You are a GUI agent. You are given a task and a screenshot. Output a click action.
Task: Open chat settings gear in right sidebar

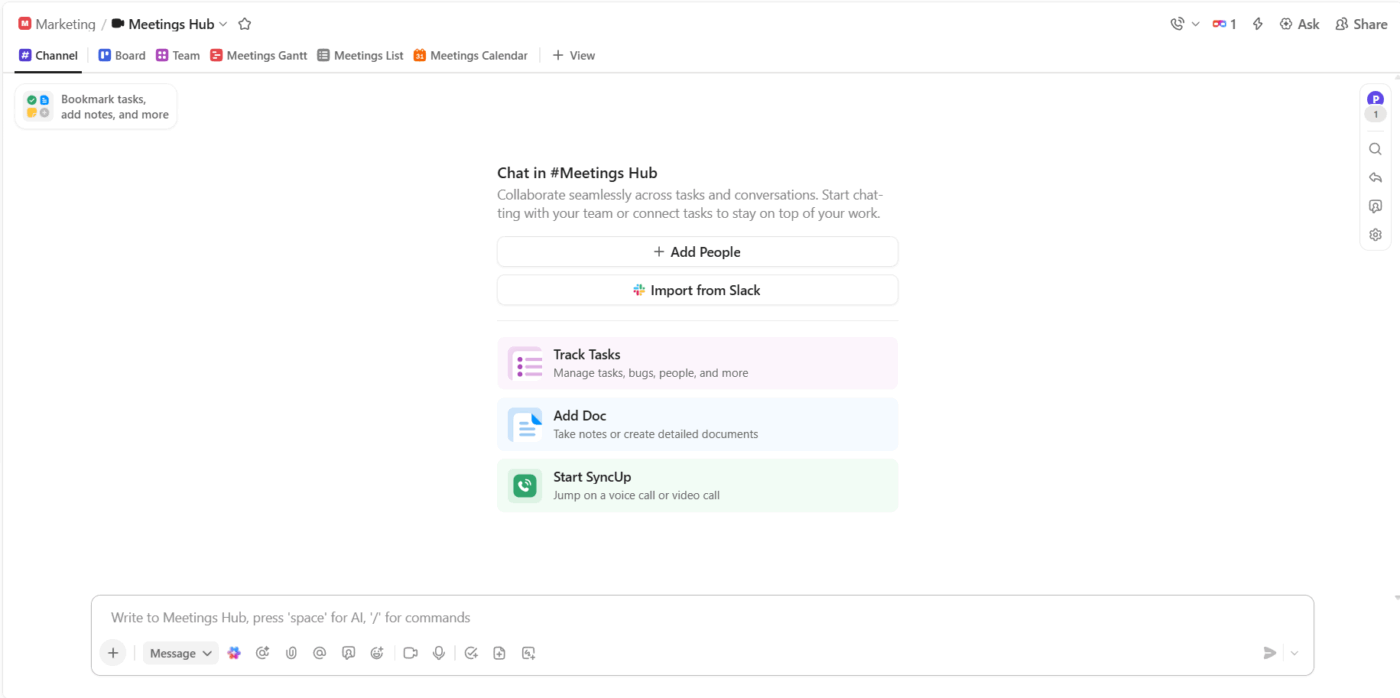pos(1375,234)
